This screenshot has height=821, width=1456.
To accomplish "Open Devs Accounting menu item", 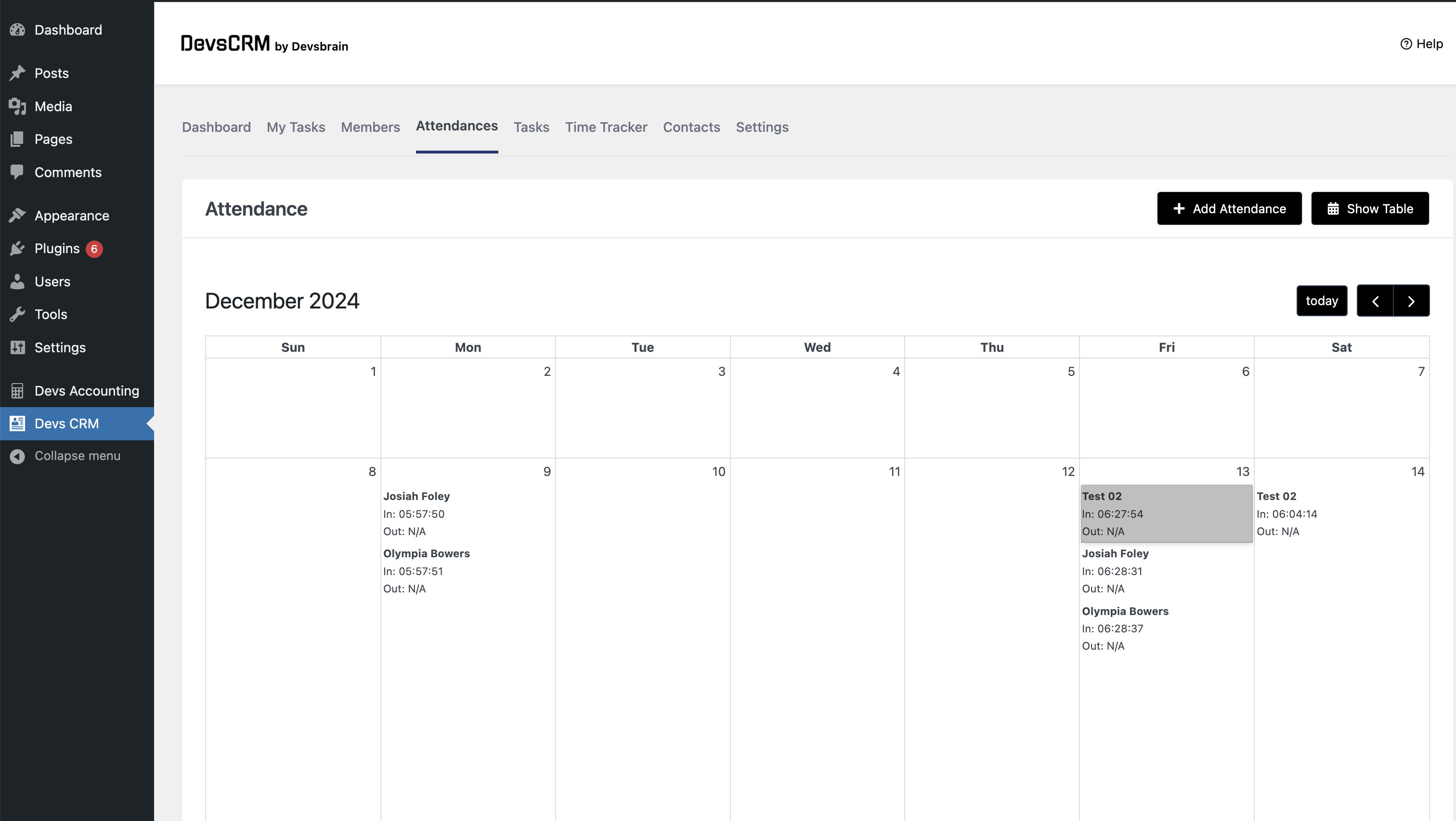I will tap(77, 391).
